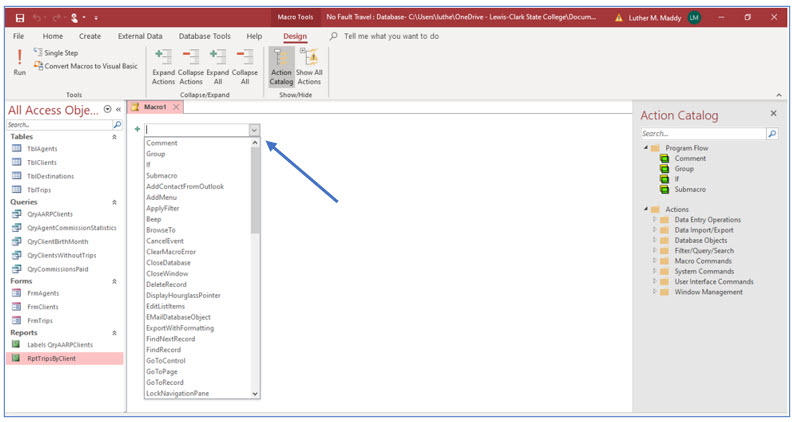
Task: Click the action list scroll down arrow
Action: point(255,394)
